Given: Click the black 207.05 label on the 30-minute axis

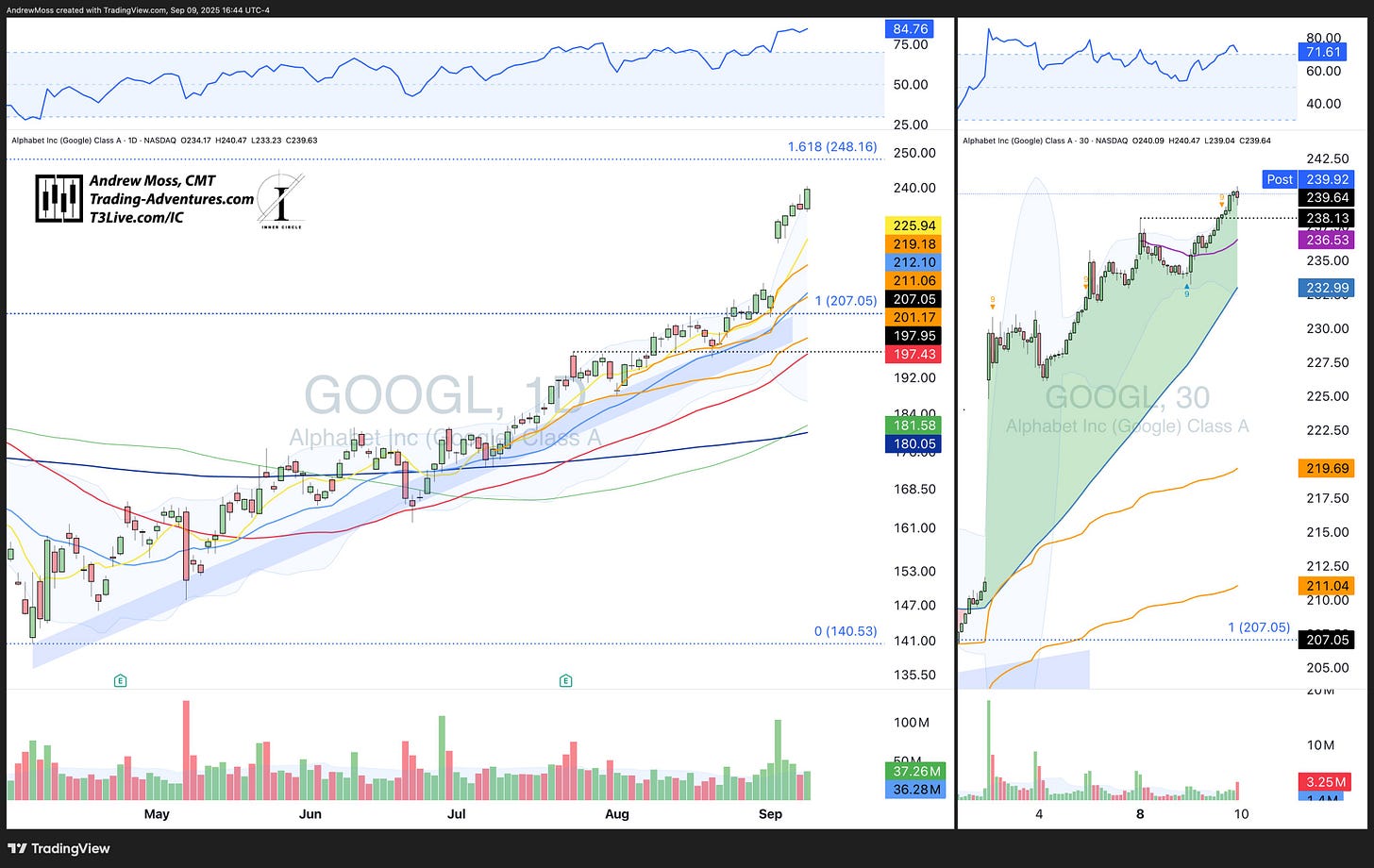Looking at the screenshot, I should pos(1326,640).
